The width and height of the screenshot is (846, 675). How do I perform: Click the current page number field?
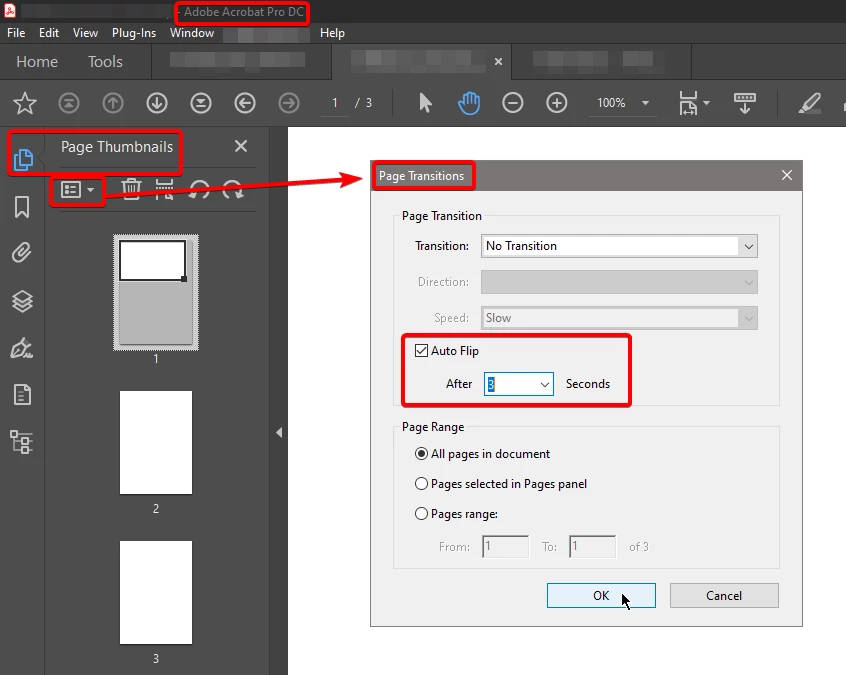[x=335, y=103]
